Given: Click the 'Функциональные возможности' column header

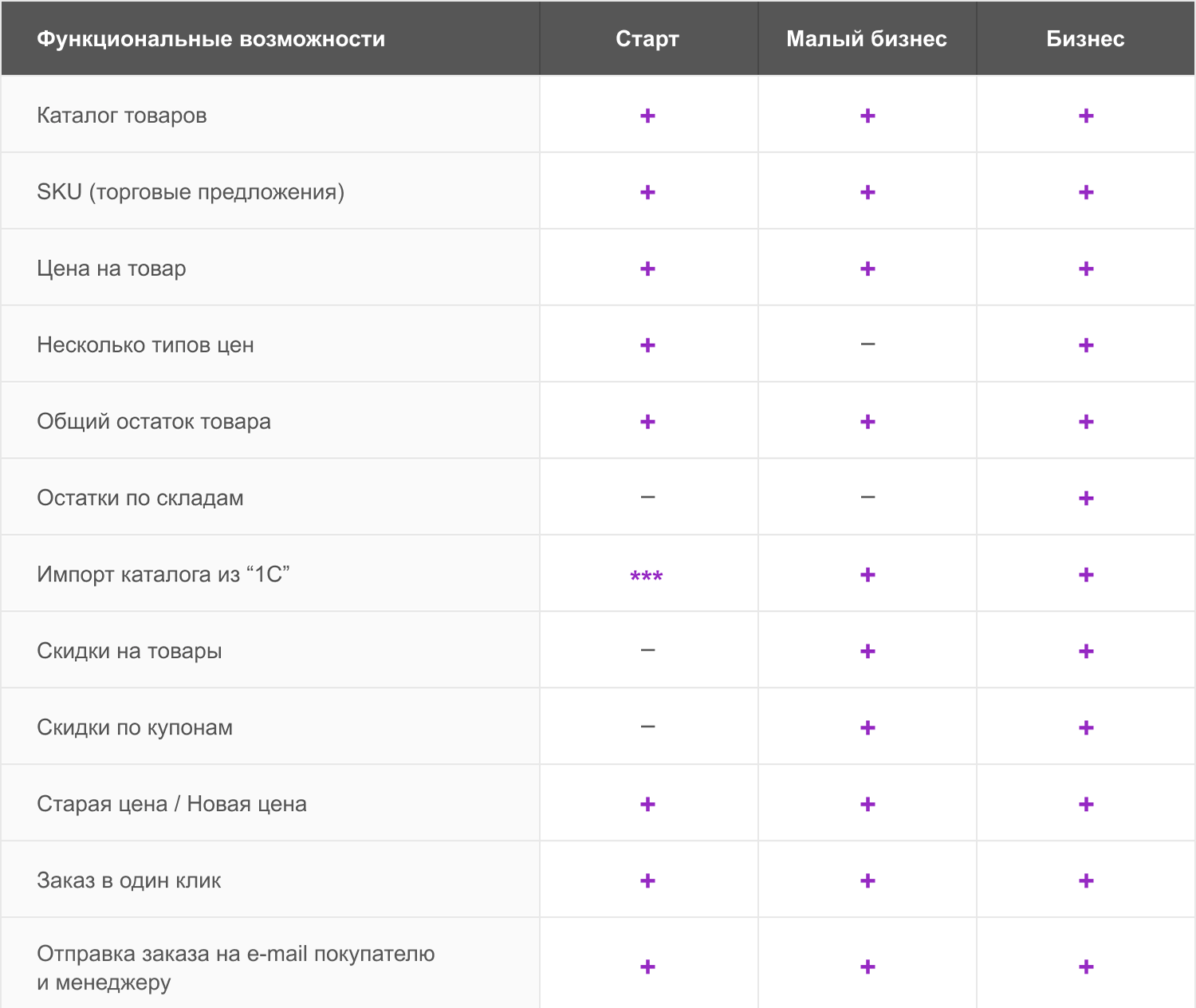Looking at the screenshot, I should (211, 39).
